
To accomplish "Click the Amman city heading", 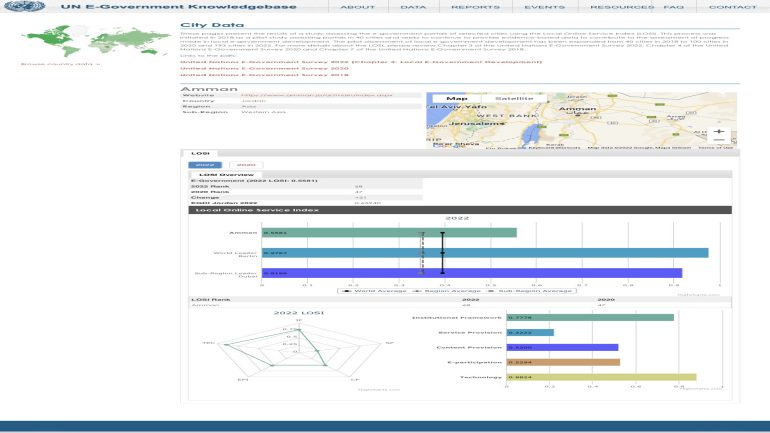I will click(209, 89).
